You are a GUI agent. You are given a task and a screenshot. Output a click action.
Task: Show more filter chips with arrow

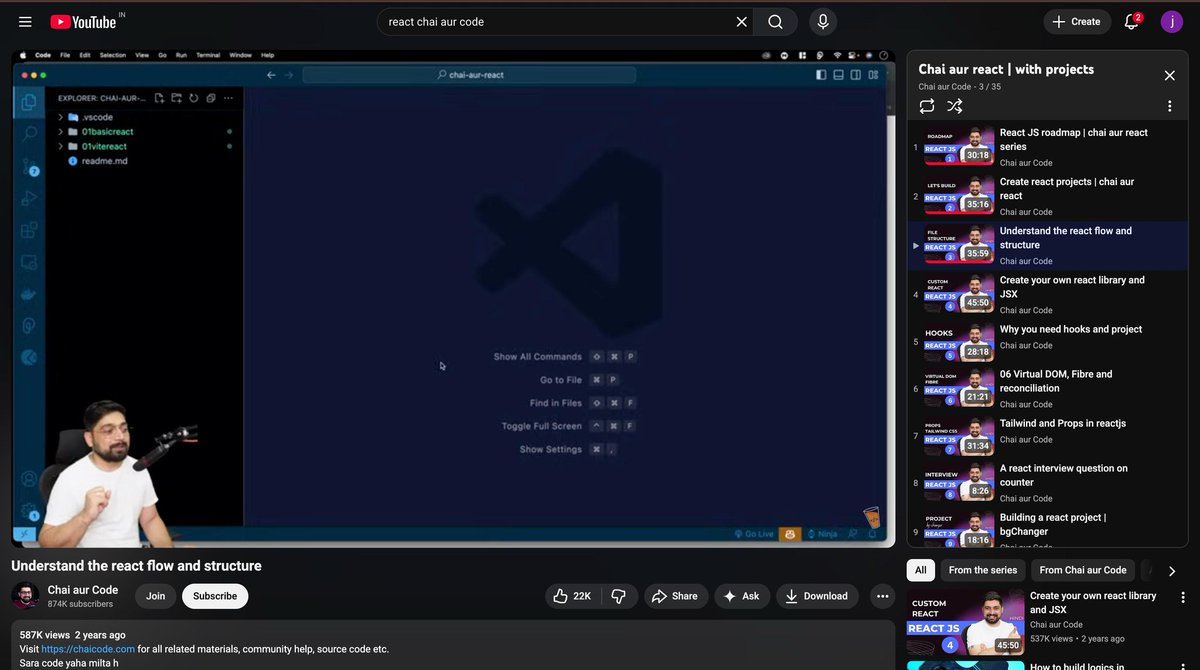click(1172, 571)
